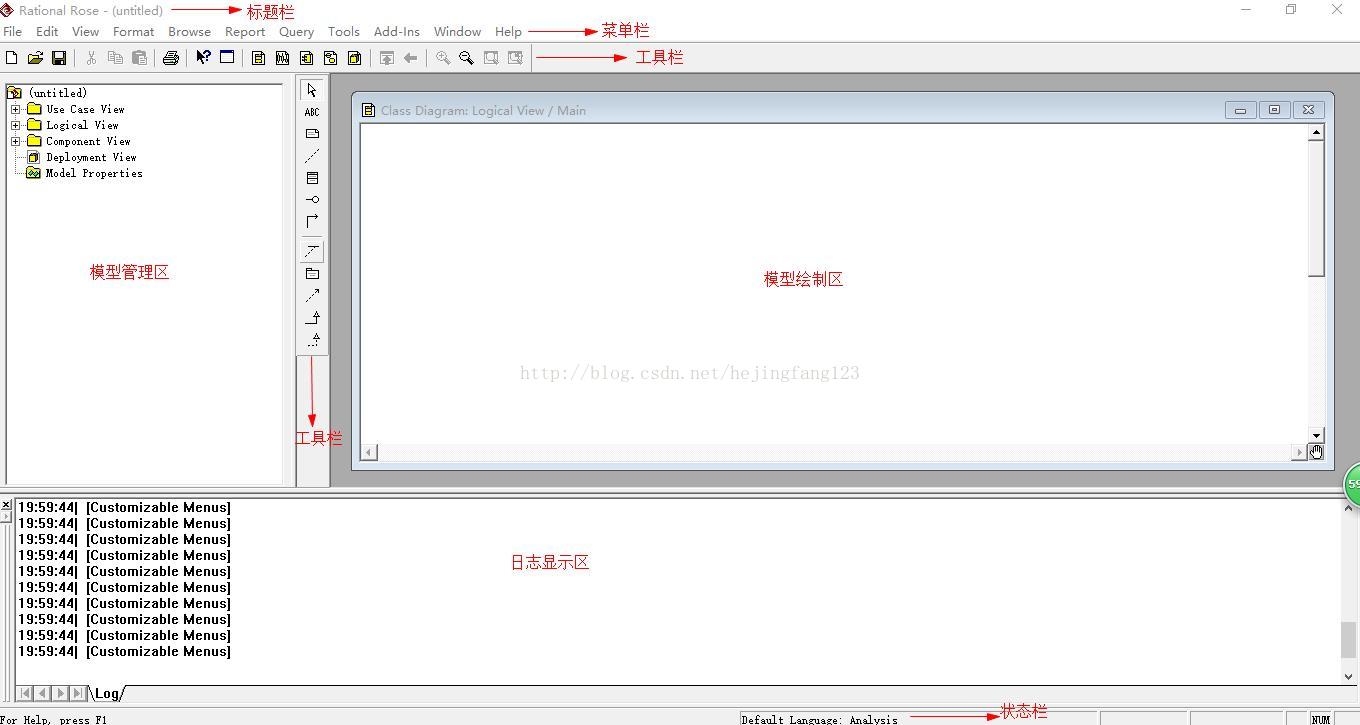1360x725 pixels.
Task: Select the Class tool in toolbox
Action: click(x=312, y=178)
